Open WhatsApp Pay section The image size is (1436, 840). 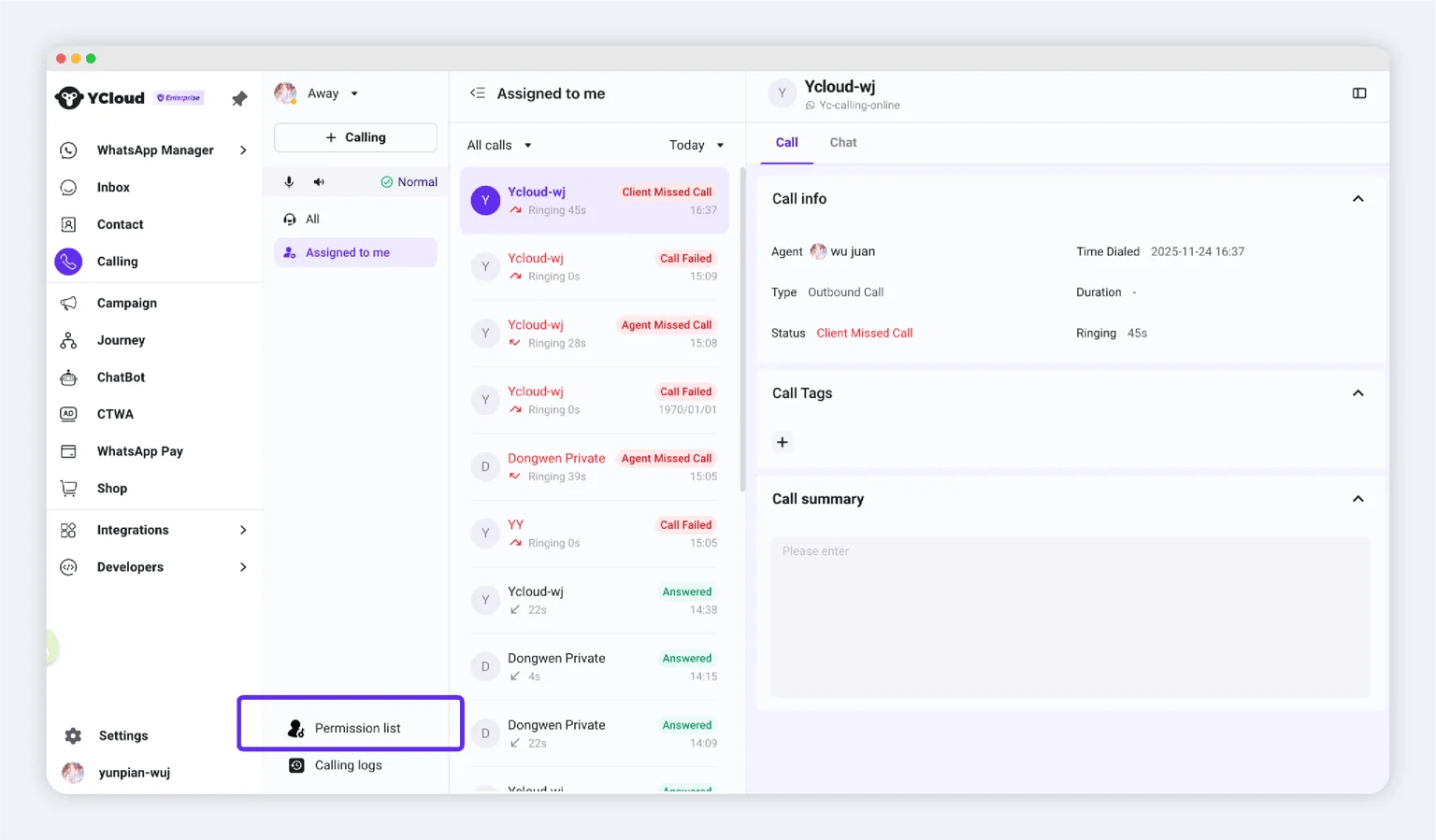139,451
